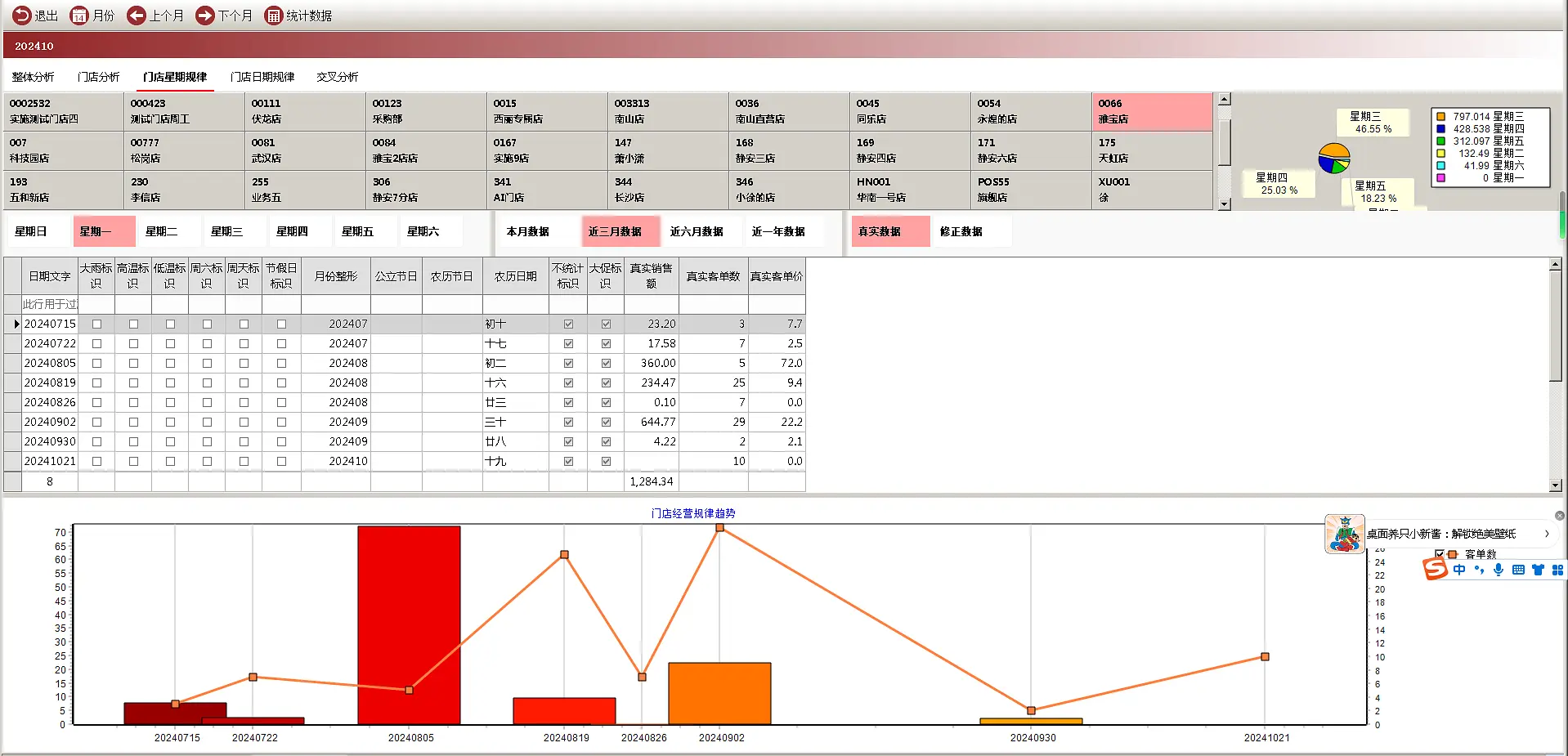Click orange 星期三 swatch in pie legend
The width and height of the screenshot is (1568, 756).
coord(1441,116)
